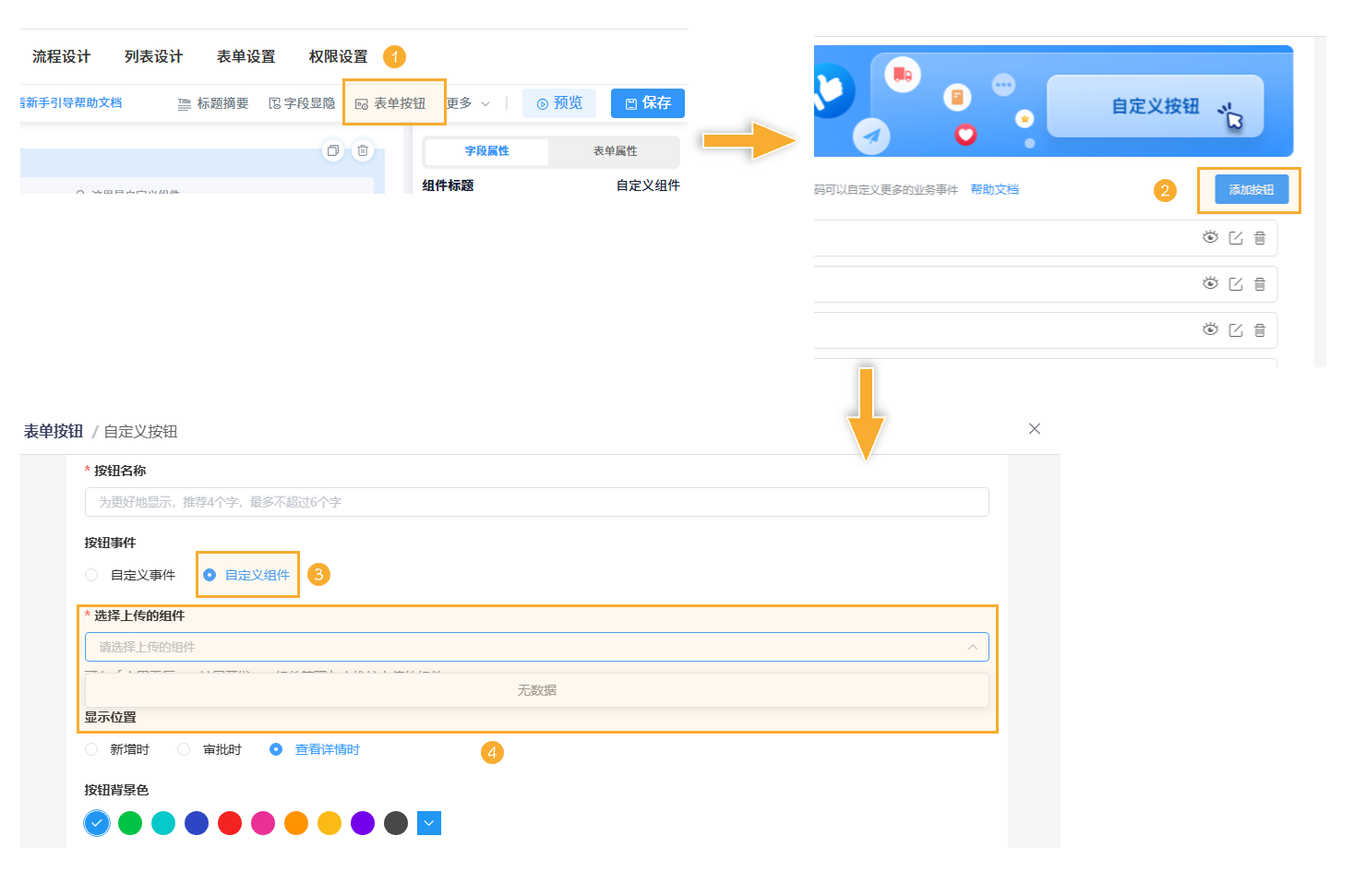
Task: Open 标题摘要 via its toolbar icon
Action: [x=184, y=102]
